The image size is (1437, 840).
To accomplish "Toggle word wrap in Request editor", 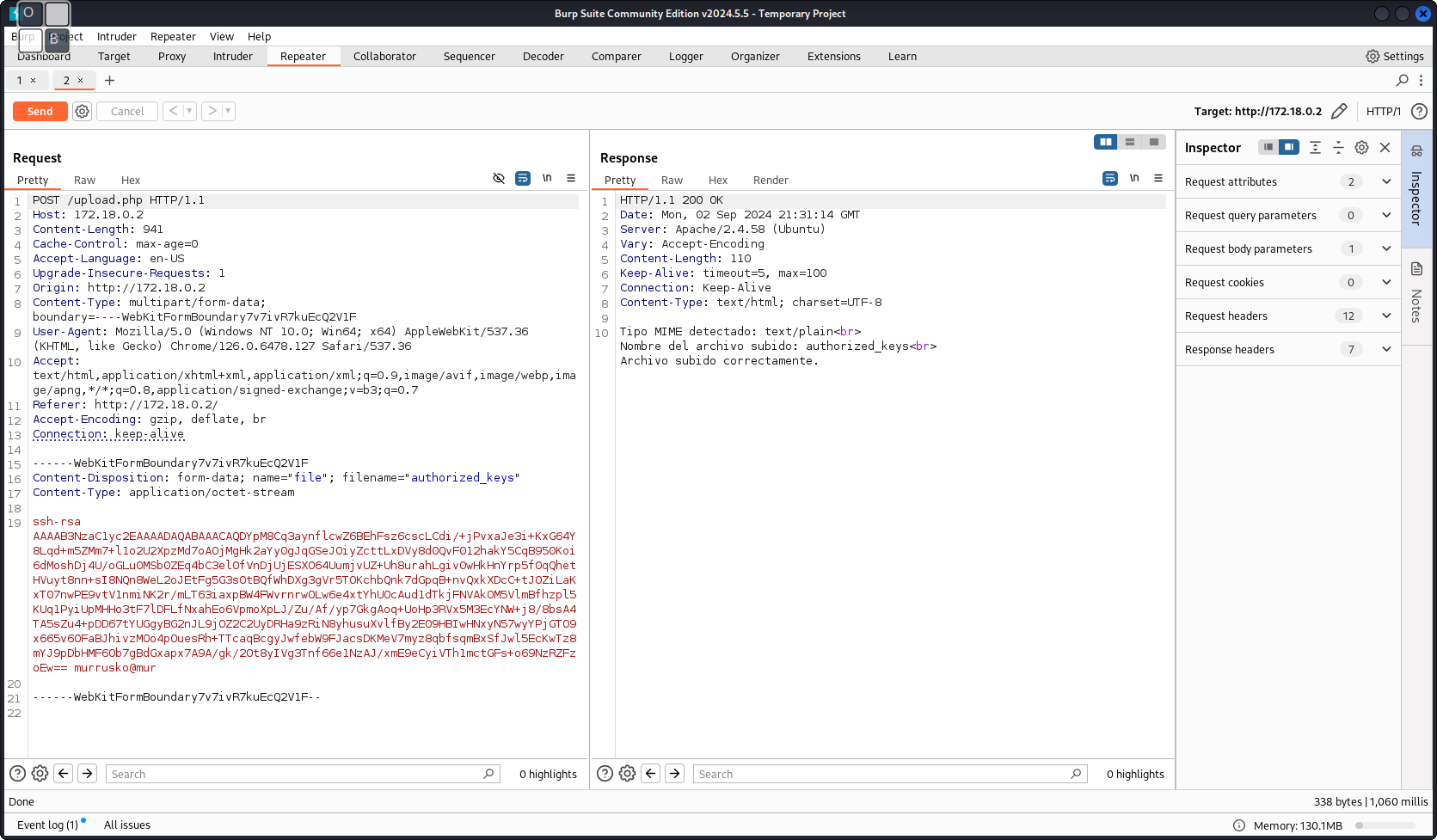I will pyautogui.click(x=523, y=178).
